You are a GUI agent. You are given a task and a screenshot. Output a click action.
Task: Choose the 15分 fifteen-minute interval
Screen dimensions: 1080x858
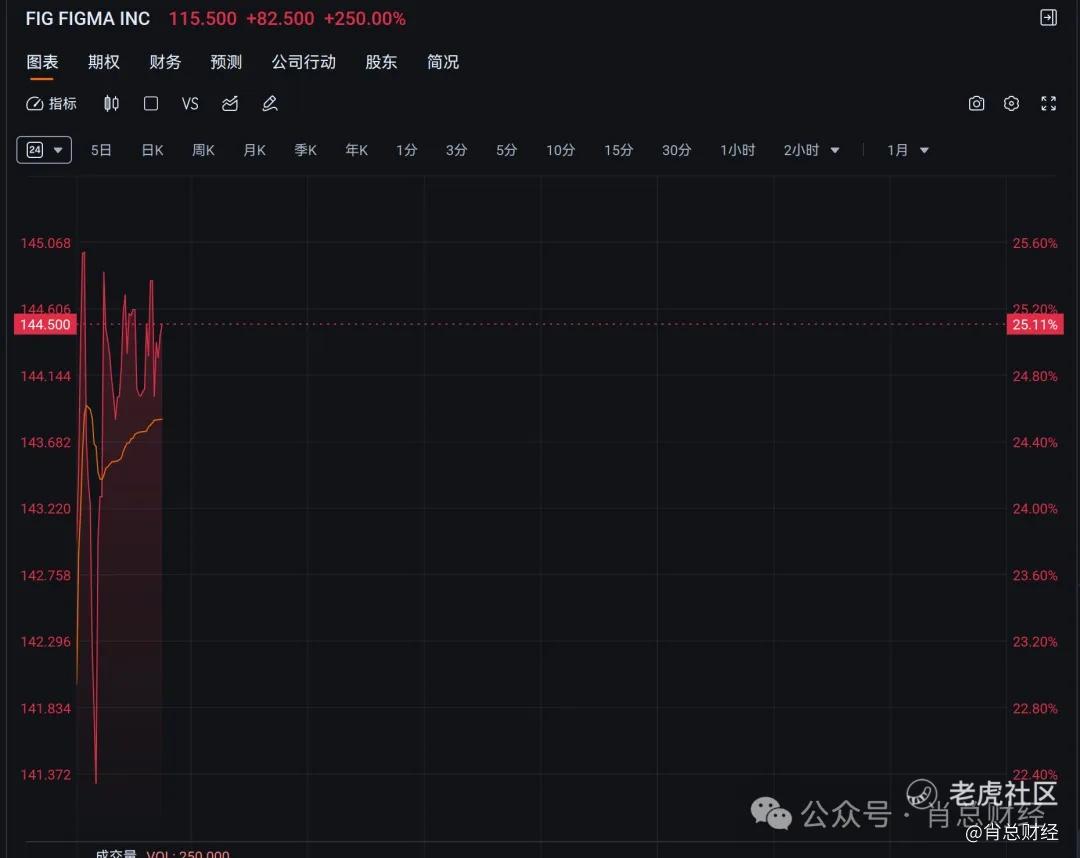coord(618,150)
